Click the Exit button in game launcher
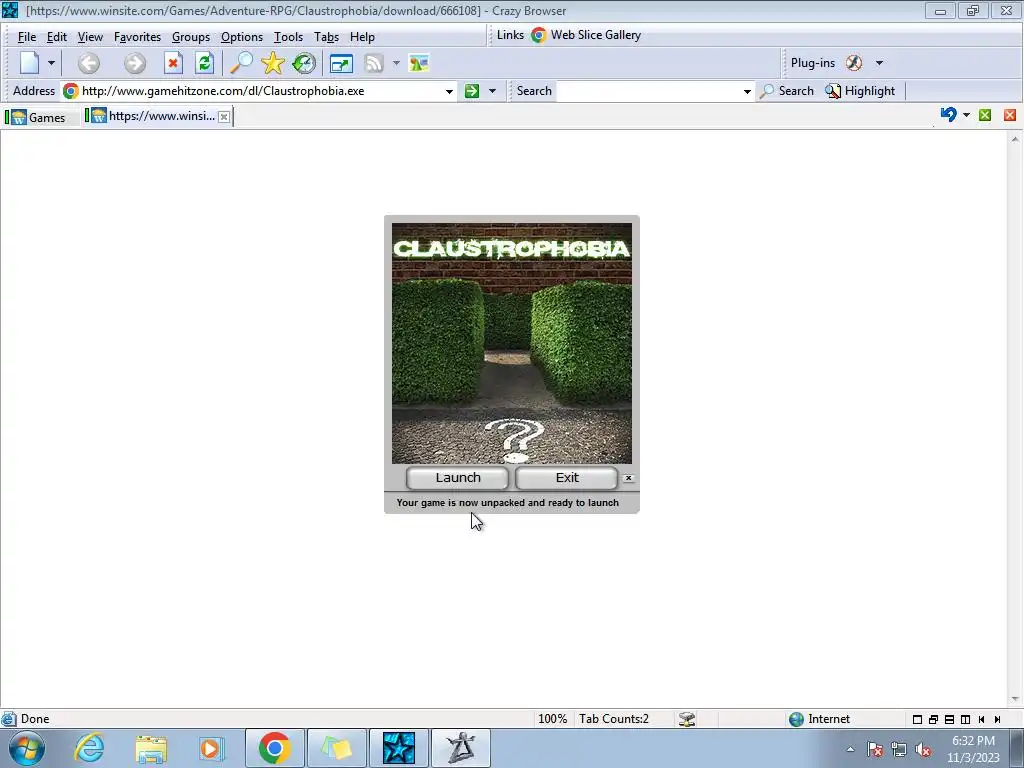 point(567,478)
